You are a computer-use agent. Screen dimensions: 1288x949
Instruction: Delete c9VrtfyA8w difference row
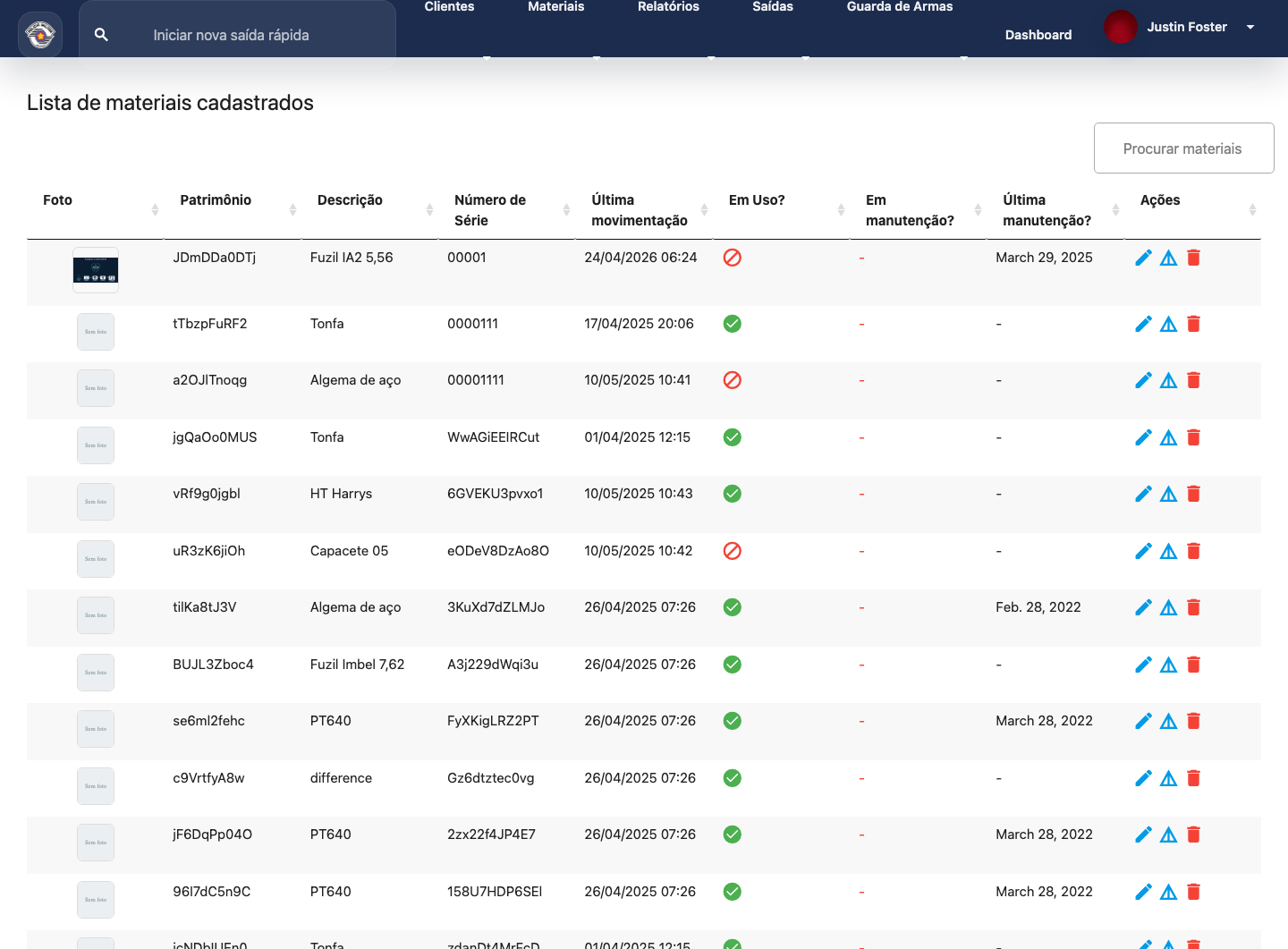tap(1193, 778)
